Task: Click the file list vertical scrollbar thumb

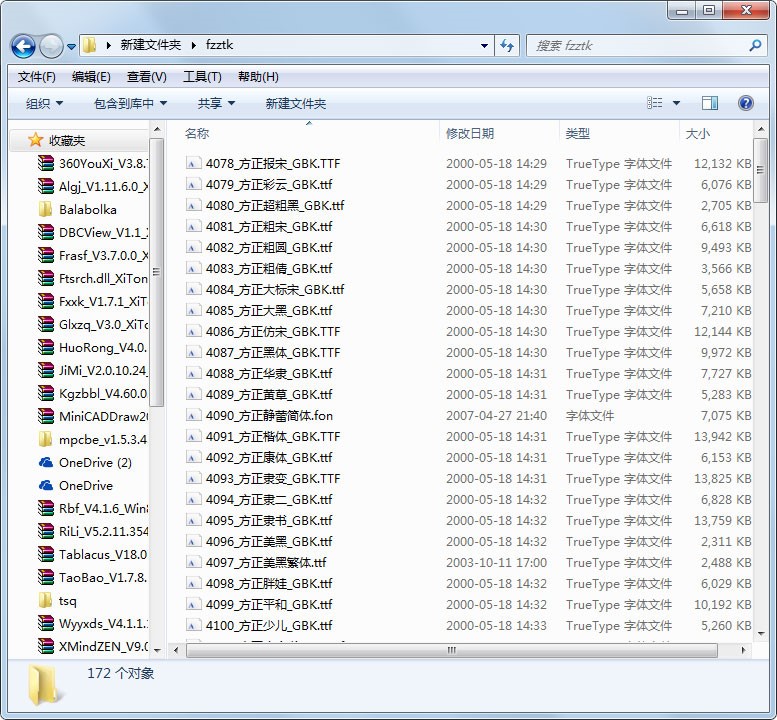Action: (760, 170)
